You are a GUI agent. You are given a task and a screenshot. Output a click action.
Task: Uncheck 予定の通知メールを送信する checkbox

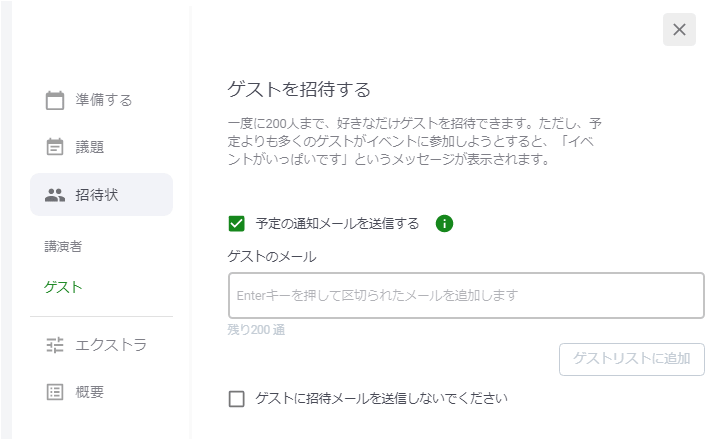pyautogui.click(x=236, y=224)
